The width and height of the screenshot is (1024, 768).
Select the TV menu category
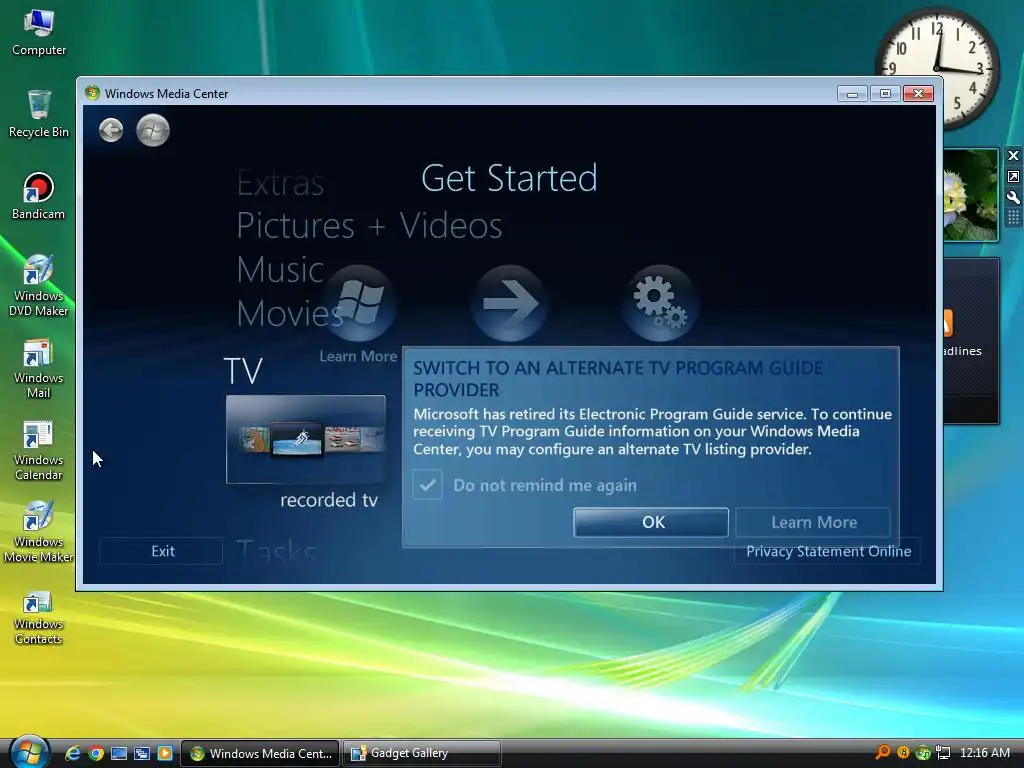tap(243, 371)
